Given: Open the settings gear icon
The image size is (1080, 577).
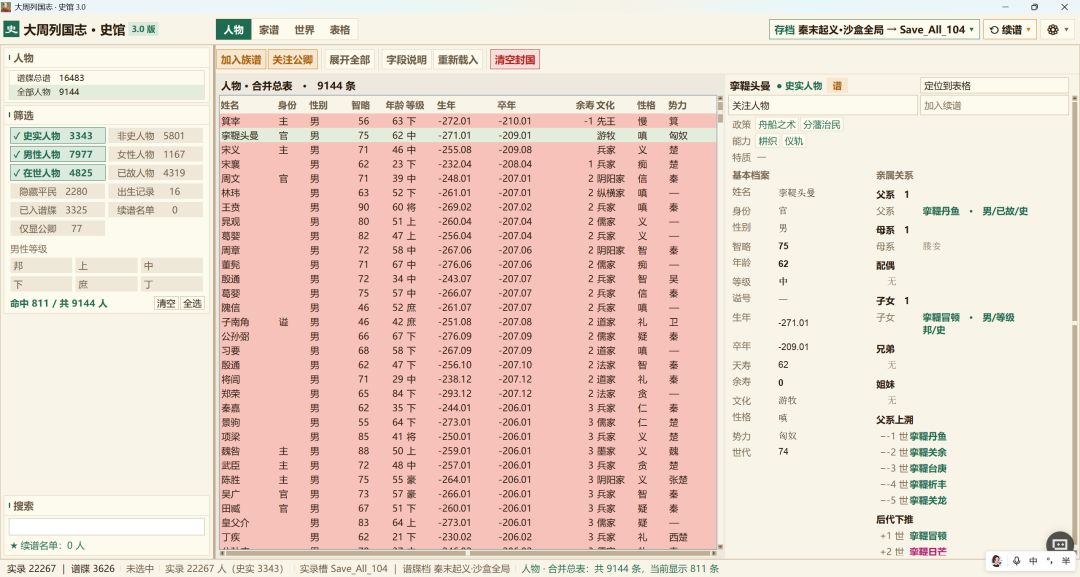Looking at the screenshot, I should pyautogui.click(x=1052, y=30).
